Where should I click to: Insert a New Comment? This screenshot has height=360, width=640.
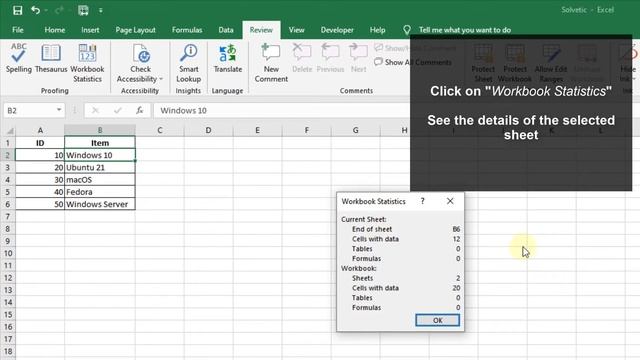[271, 63]
